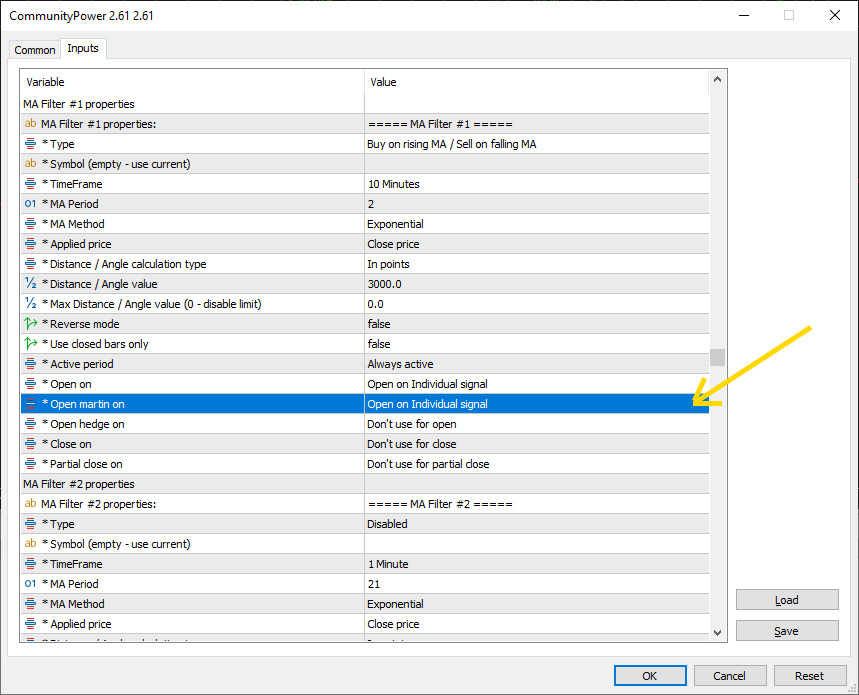
Task: Click the Reset button
Action: (809, 676)
